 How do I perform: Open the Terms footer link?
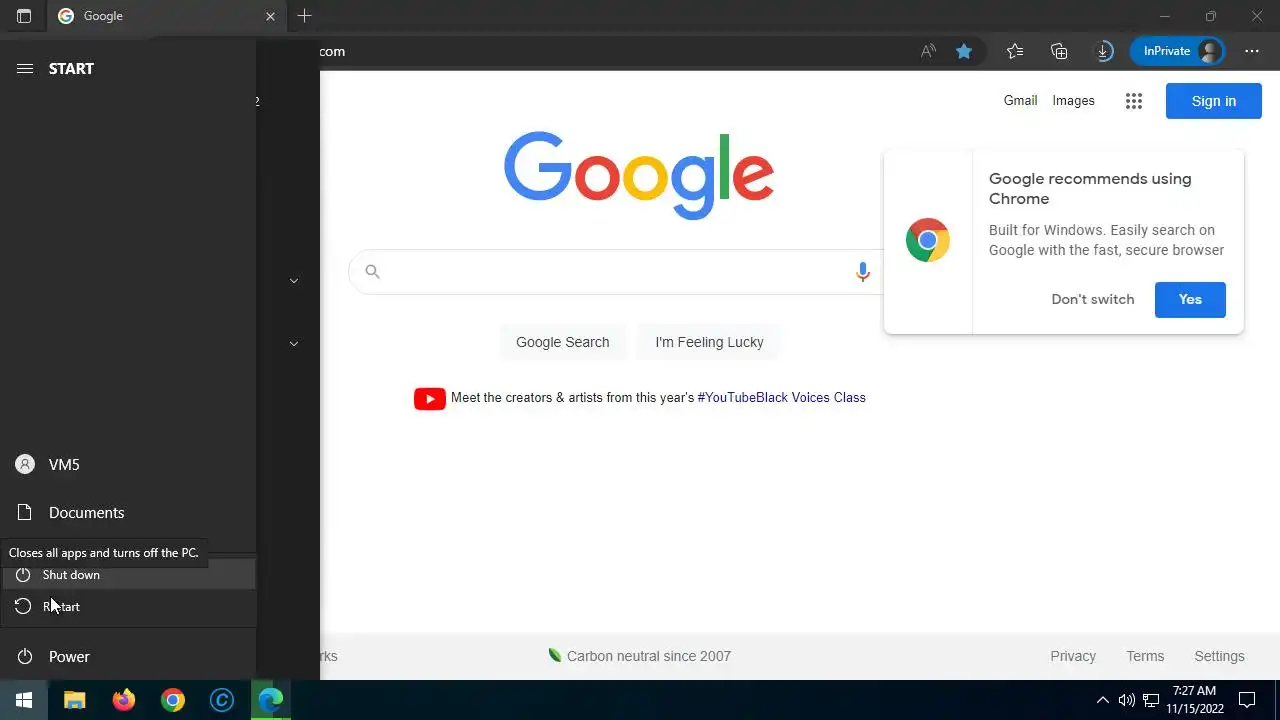click(1145, 656)
